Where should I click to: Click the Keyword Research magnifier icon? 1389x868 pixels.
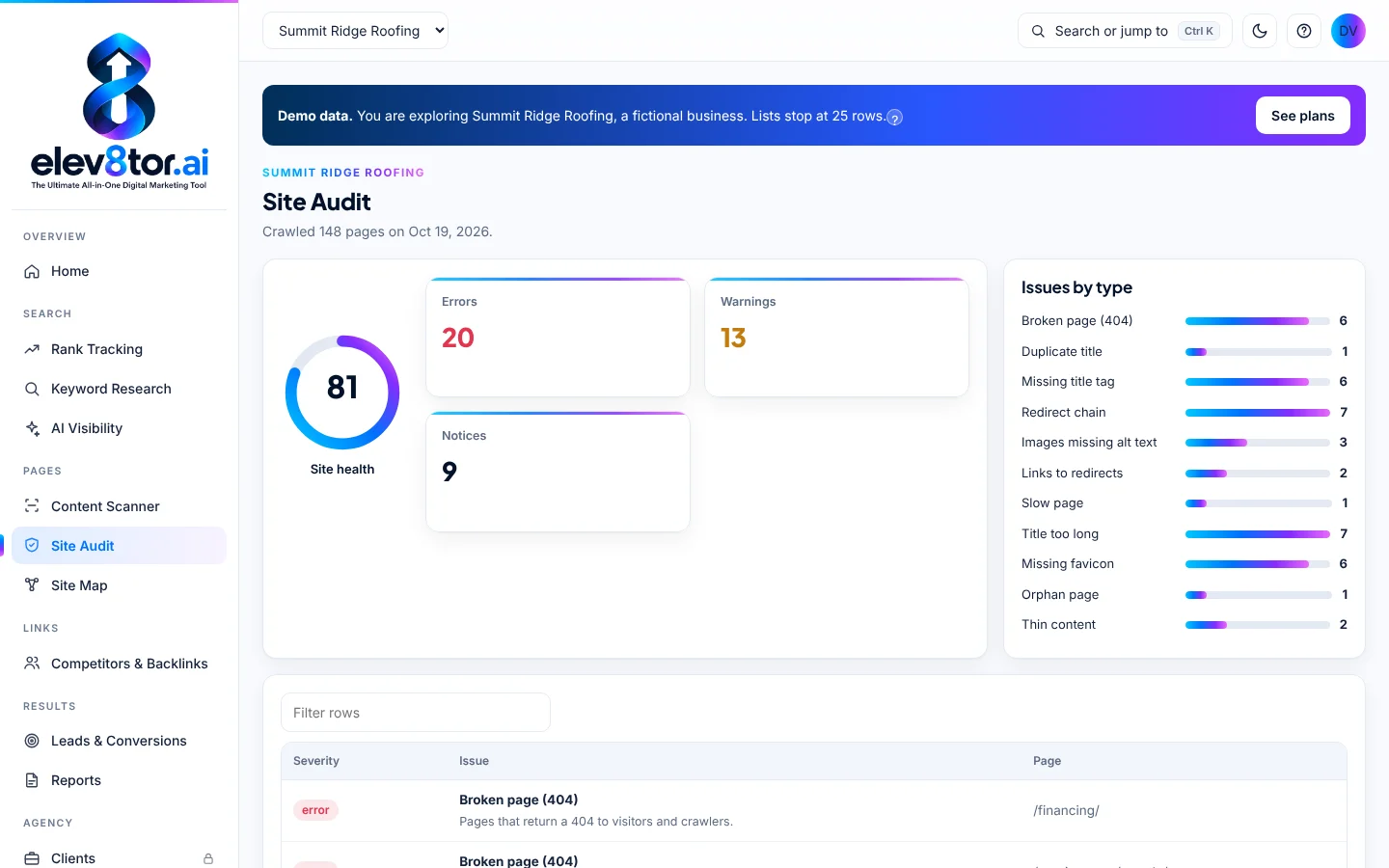(x=32, y=389)
